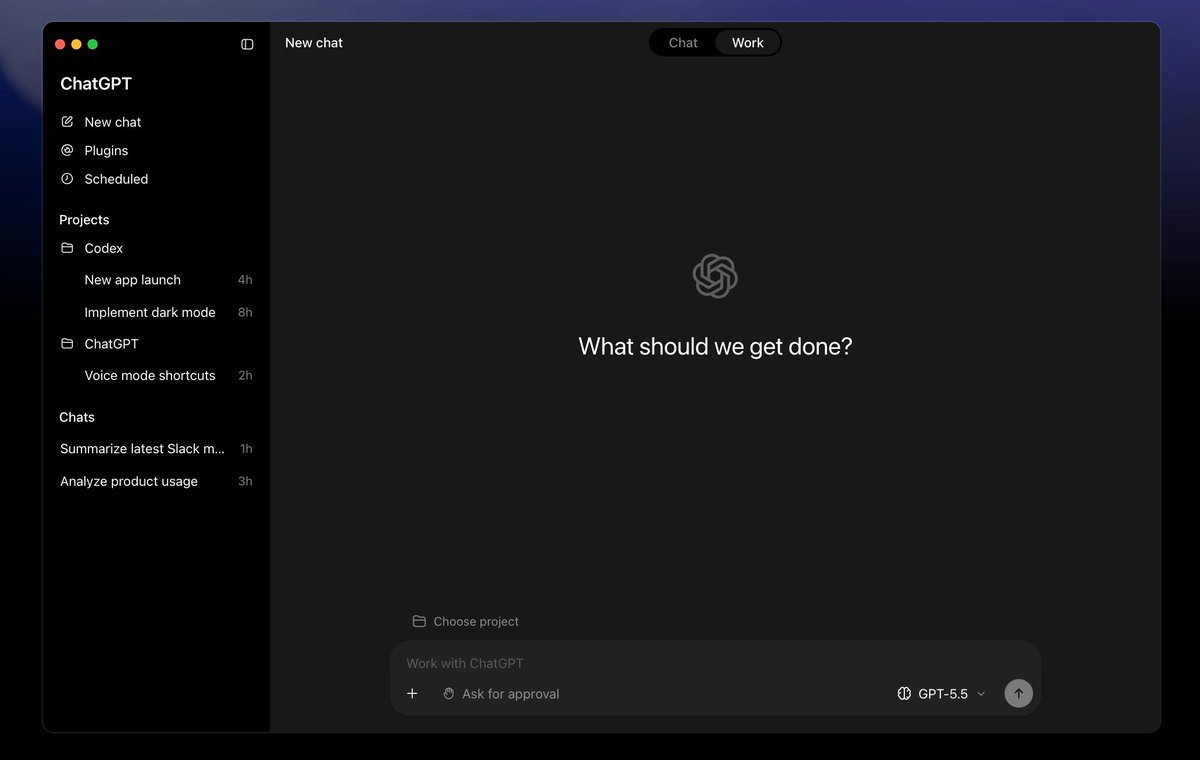Image resolution: width=1200 pixels, height=760 pixels.
Task: Click the plus attach icon in composer
Action: click(x=412, y=693)
